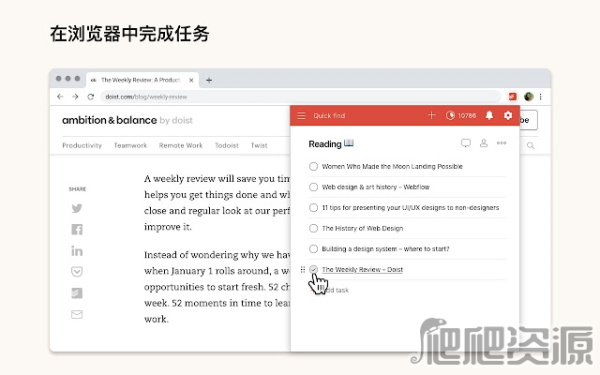
Task: Complete 'Web design & art history - Webflow' task
Action: (x=313, y=187)
